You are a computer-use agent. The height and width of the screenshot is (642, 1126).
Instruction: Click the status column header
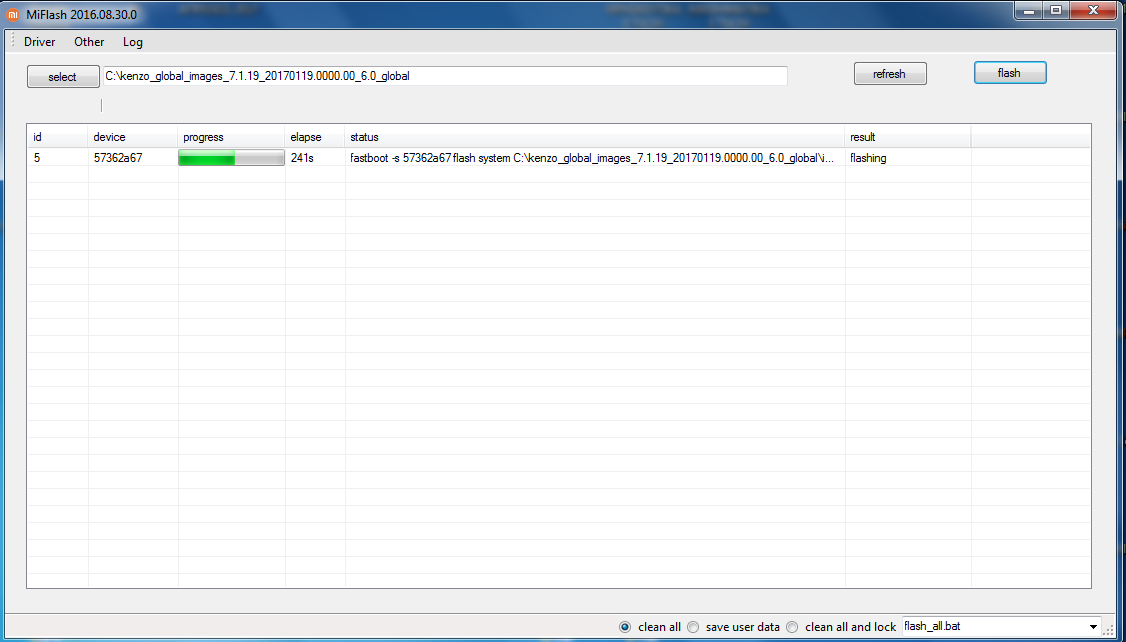(x=595, y=136)
